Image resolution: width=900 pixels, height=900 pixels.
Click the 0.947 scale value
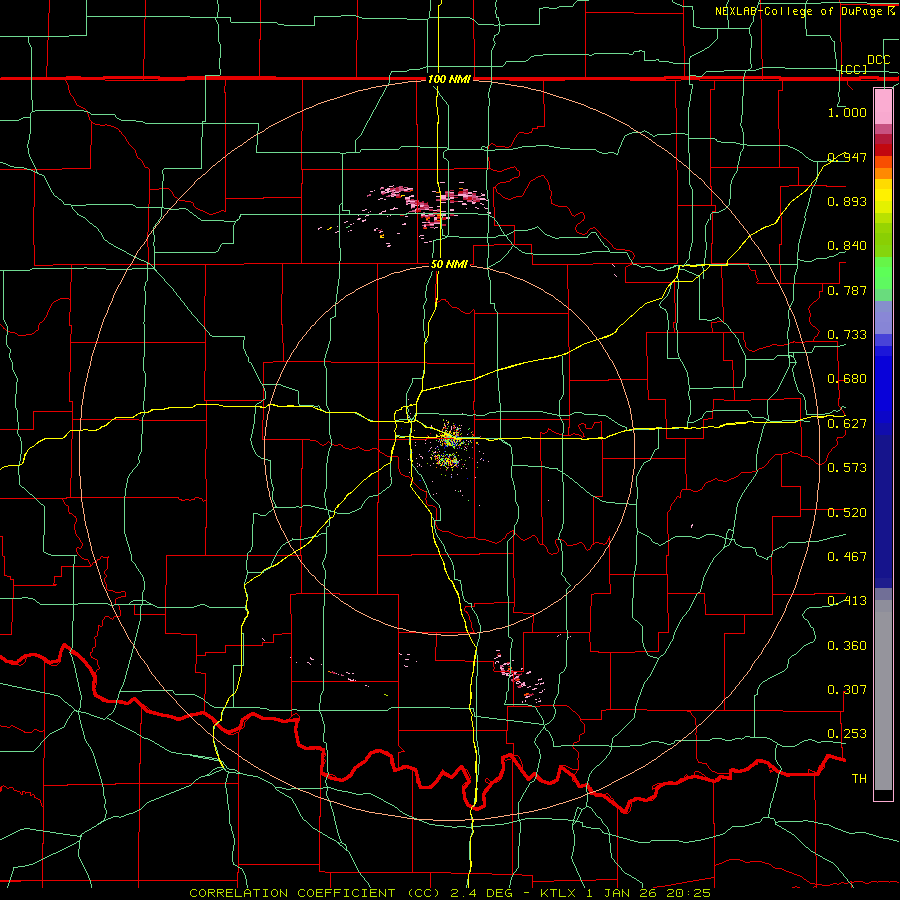[x=847, y=157]
